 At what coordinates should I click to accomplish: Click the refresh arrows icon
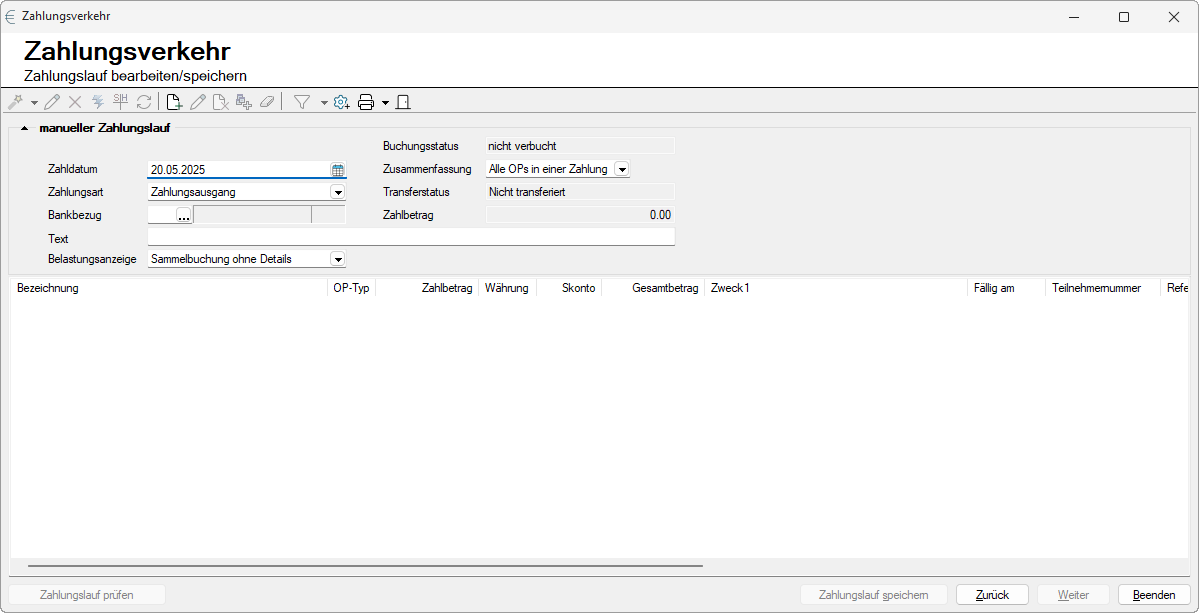144,102
